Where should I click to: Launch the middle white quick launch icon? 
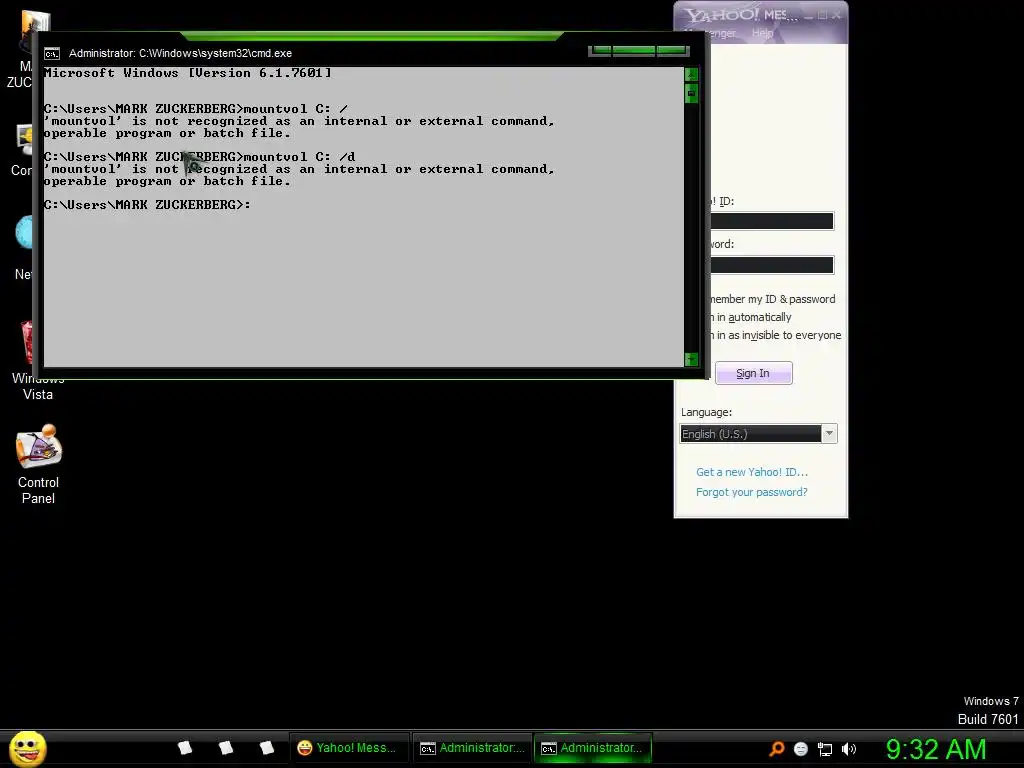click(226, 748)
